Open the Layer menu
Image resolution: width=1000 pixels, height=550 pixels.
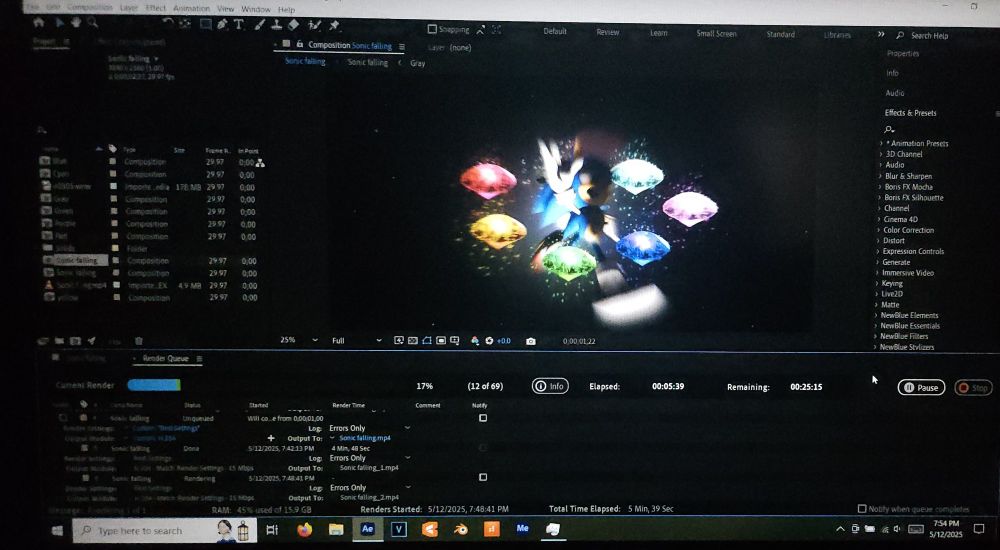(x=128, y=8)
